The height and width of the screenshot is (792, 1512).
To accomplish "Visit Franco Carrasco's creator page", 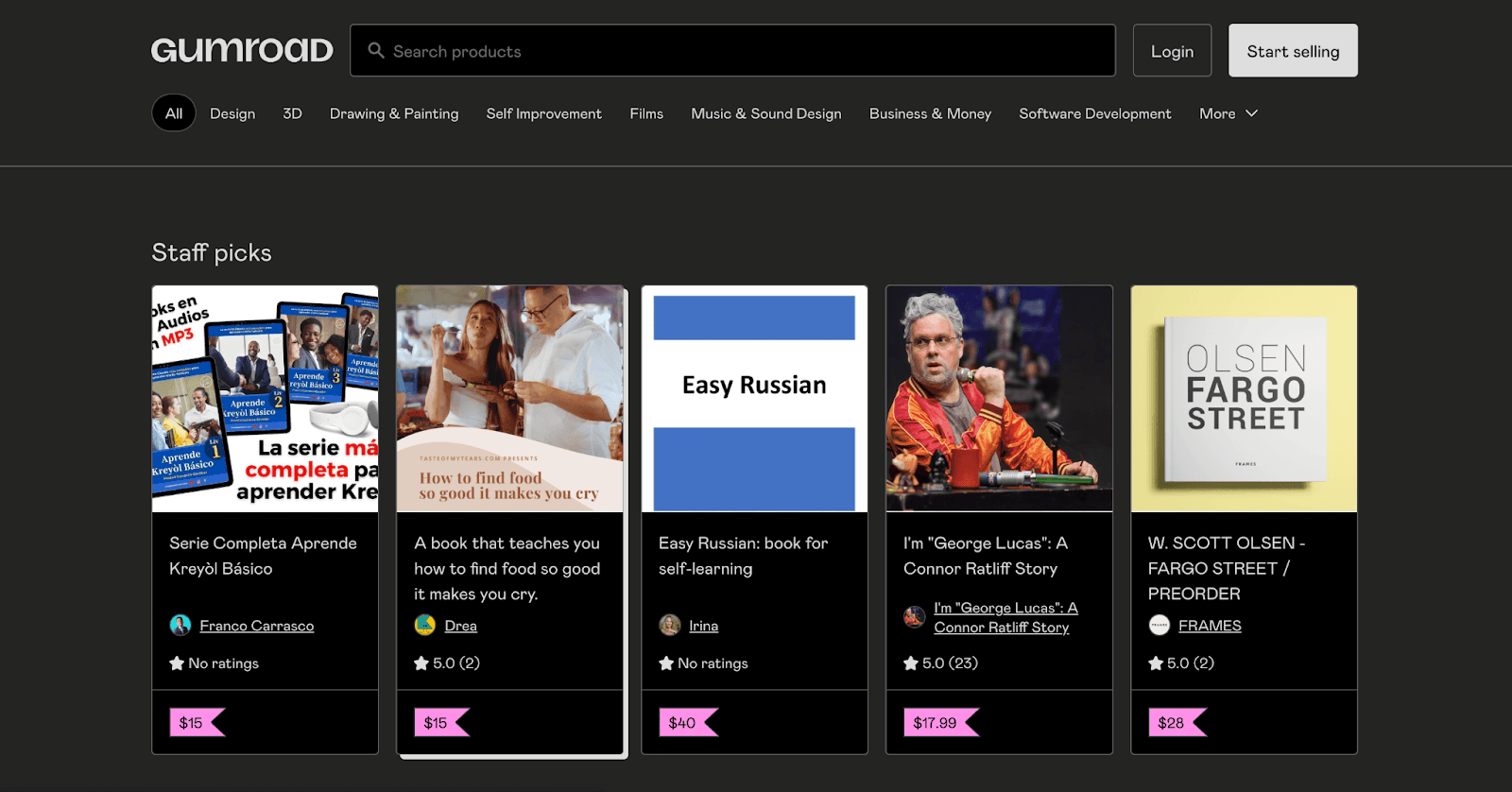I will tap(257, 626).
